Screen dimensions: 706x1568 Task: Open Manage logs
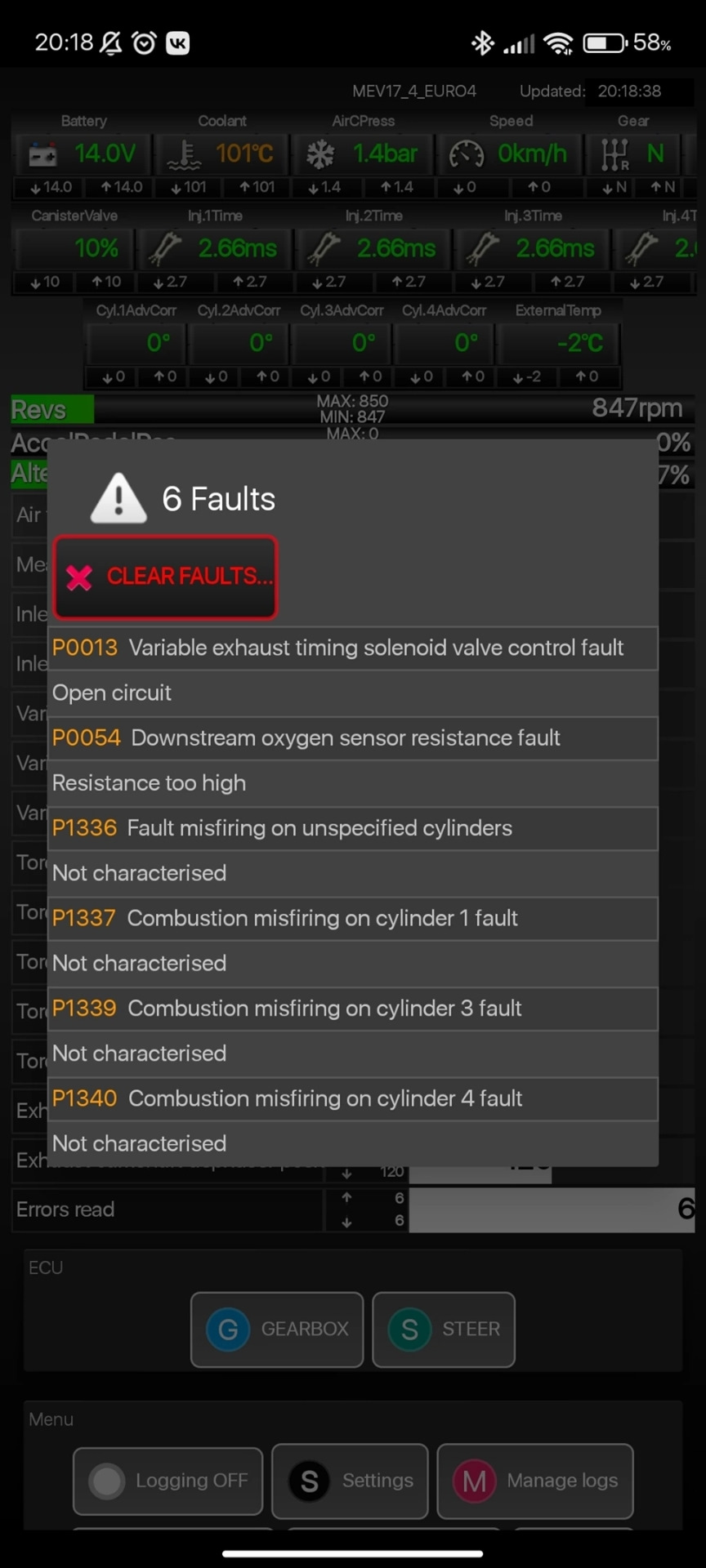(535, 1481)
